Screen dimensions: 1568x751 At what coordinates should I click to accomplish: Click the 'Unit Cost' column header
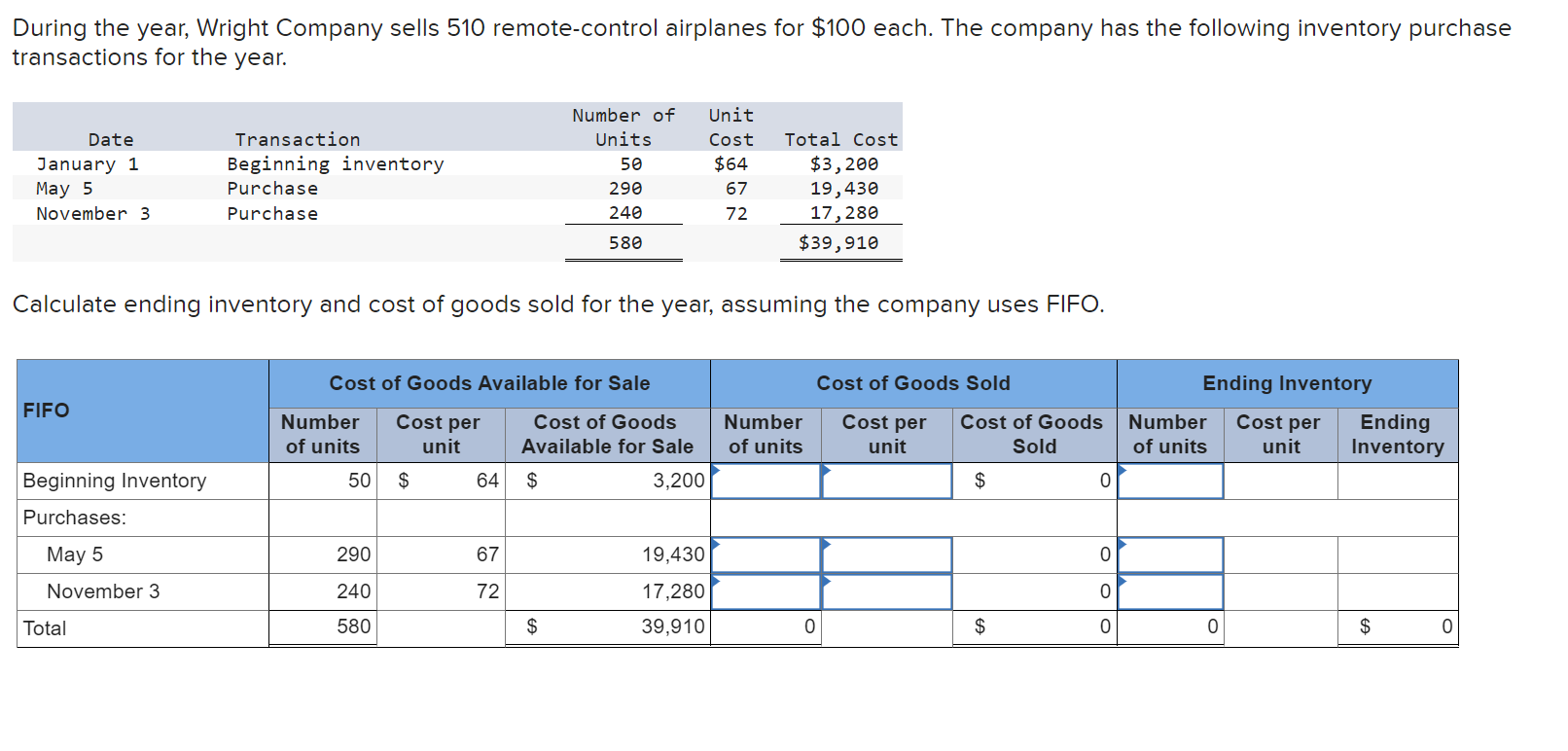[x=731, y=127]
